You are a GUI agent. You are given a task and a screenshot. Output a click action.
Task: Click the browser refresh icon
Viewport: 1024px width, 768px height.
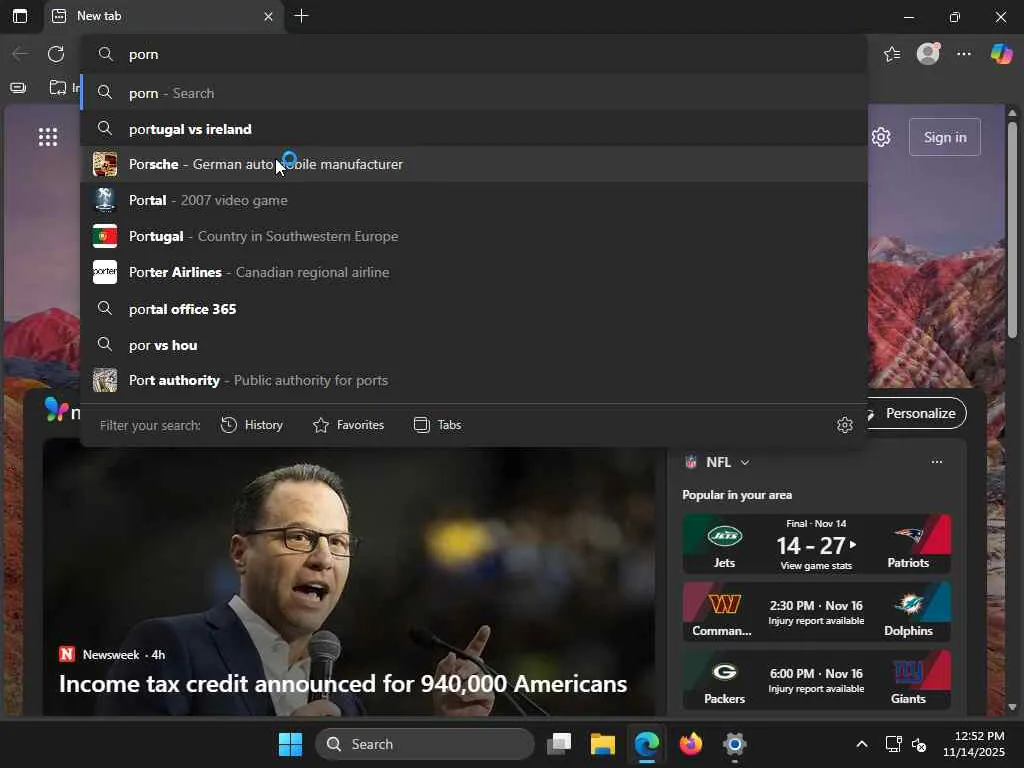[56, 54]
